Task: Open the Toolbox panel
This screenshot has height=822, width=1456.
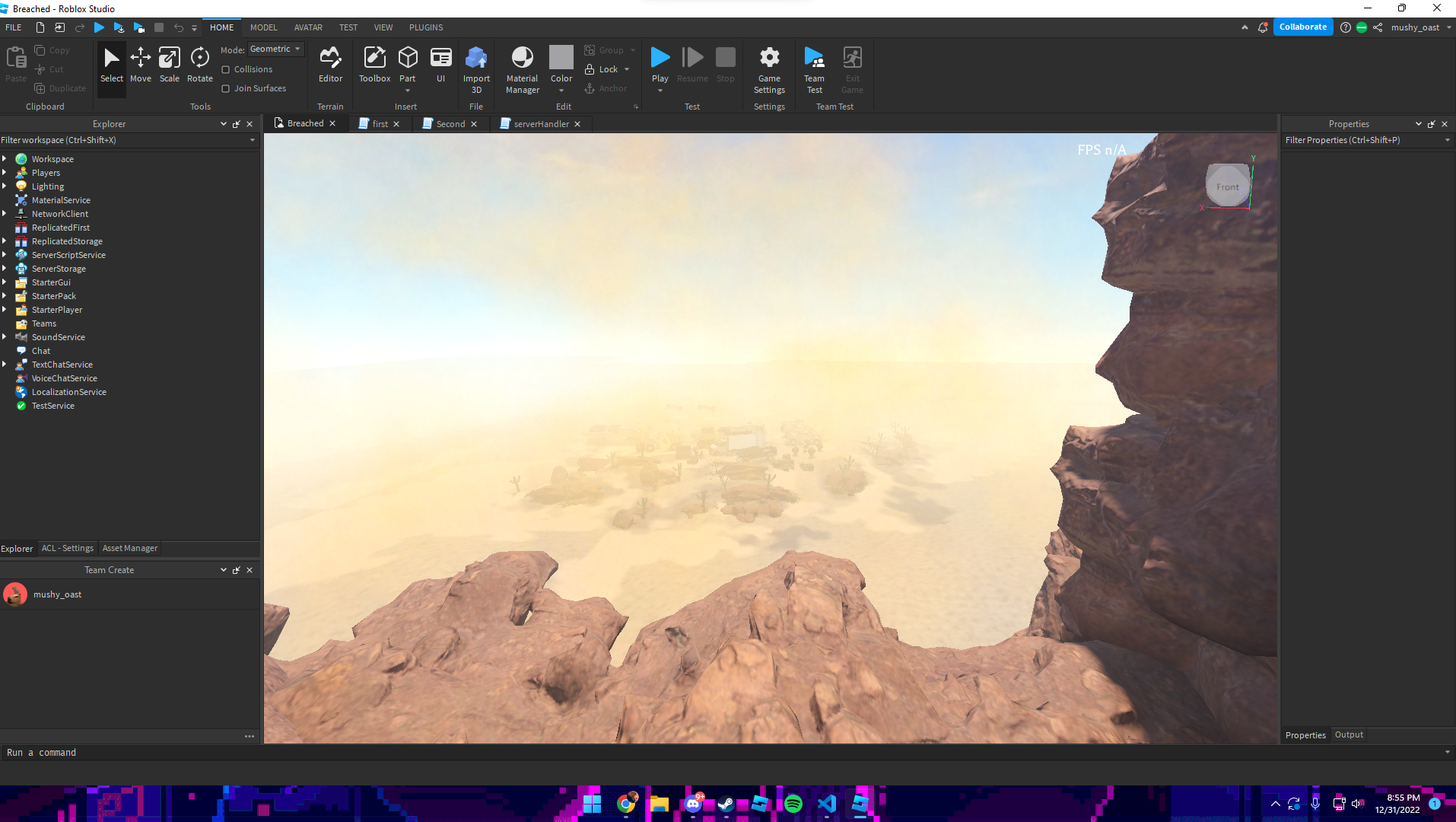Action: [374, 65]
